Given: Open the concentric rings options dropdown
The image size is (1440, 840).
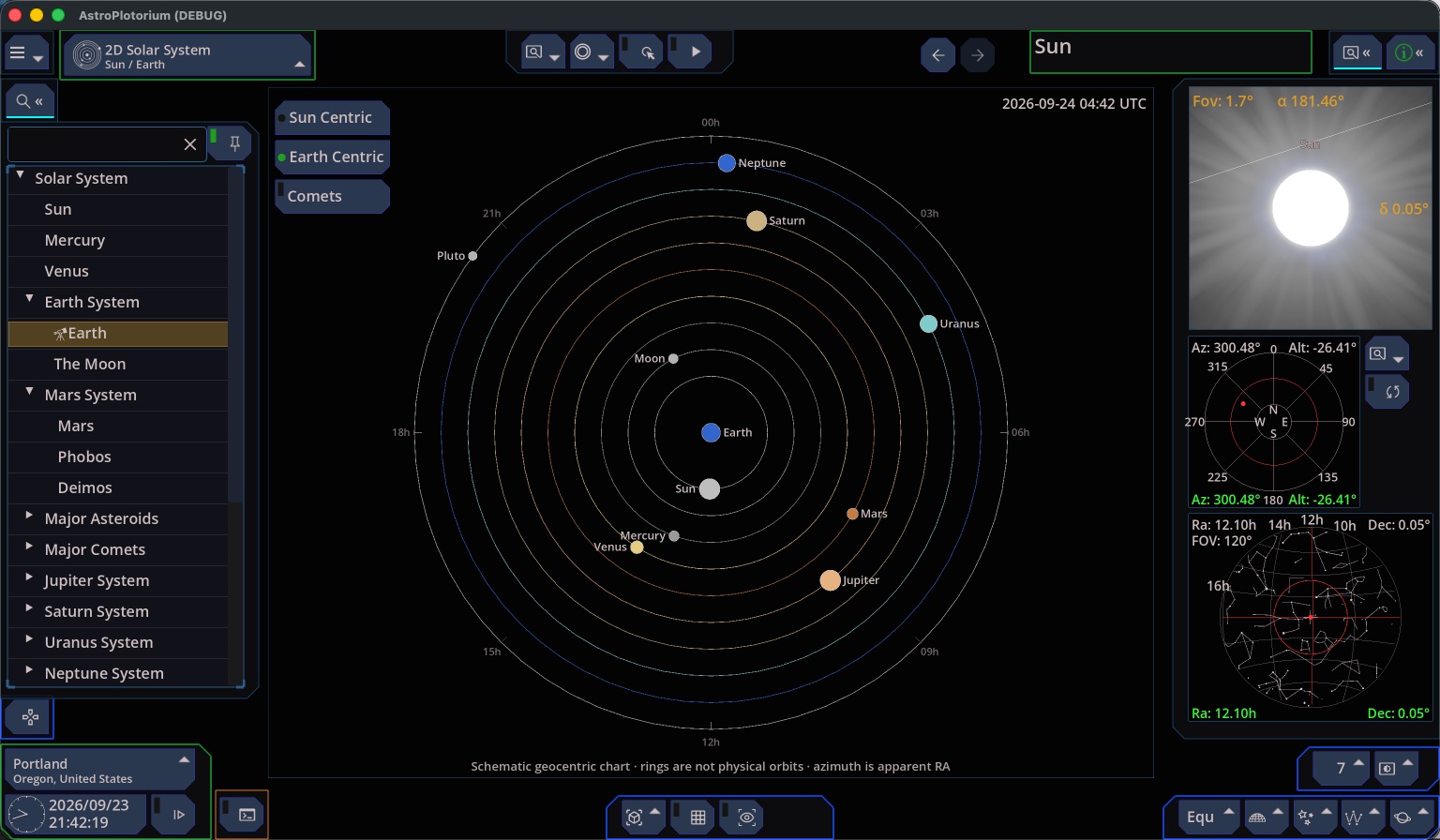Looking at the screenshot, I should tap(591, 52).
